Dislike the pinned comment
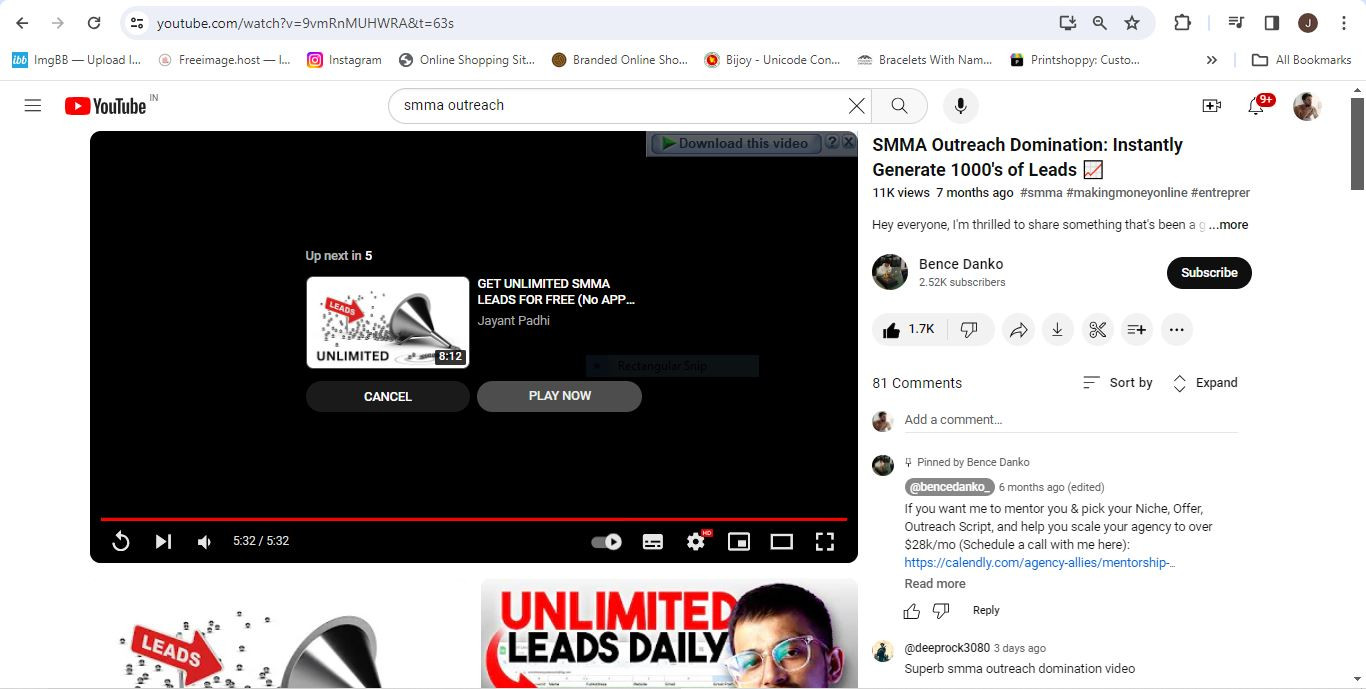1366x689 pixels. pyautogui.click(x=941, y=610)
